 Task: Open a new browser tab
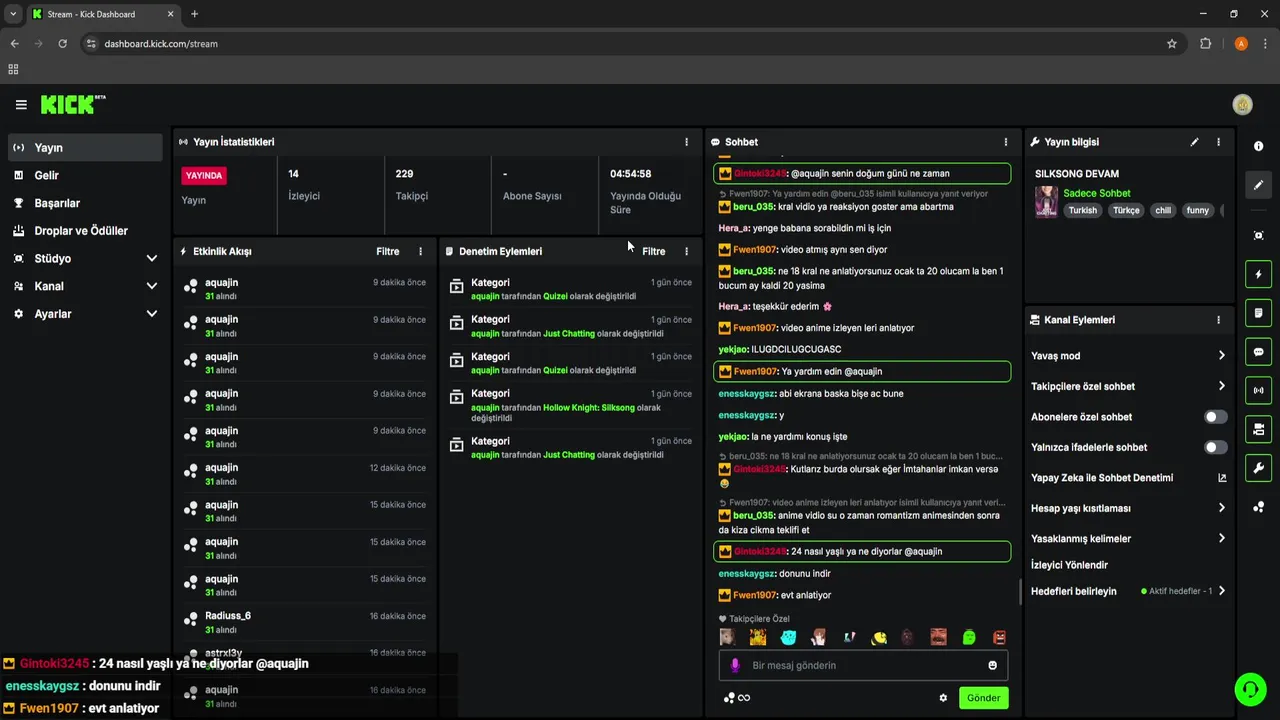click(x=194, y=14)
